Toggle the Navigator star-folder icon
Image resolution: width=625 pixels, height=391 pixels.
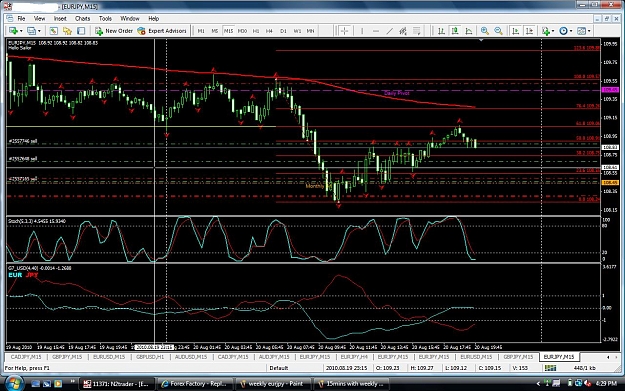[67, 31]
